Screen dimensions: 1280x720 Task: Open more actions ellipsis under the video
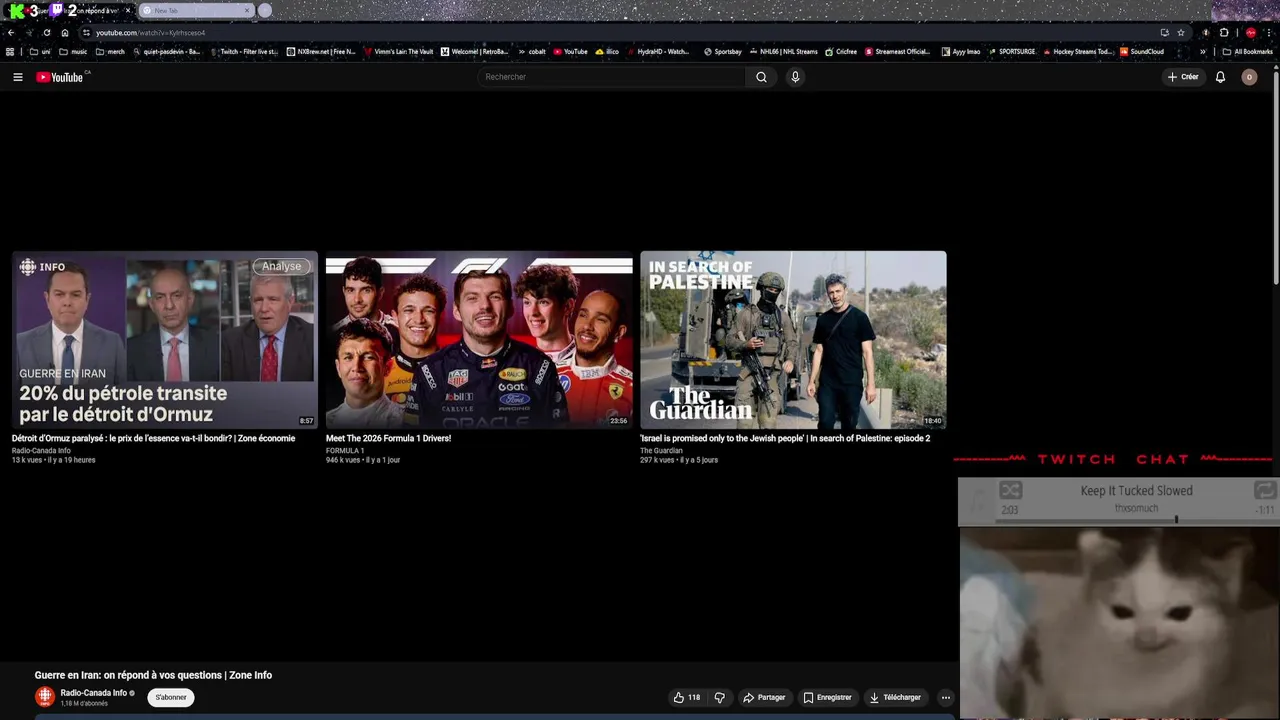point(945,697)
